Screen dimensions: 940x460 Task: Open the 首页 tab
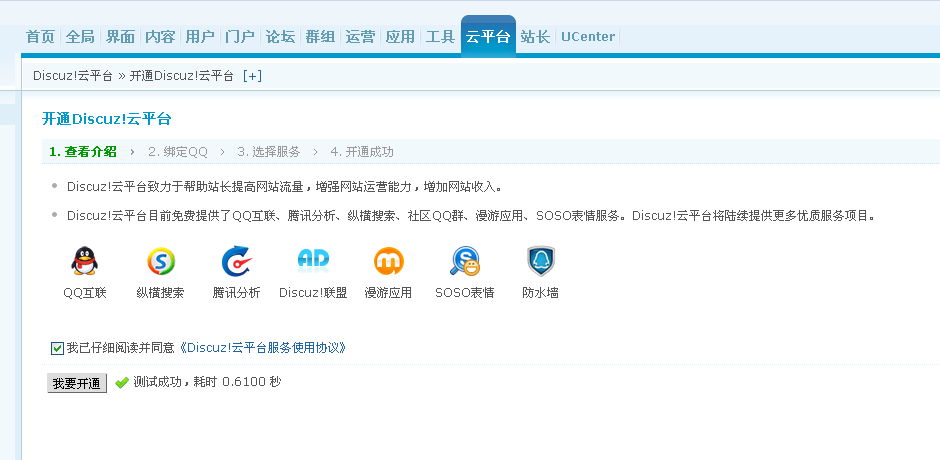tap(41, 37)
